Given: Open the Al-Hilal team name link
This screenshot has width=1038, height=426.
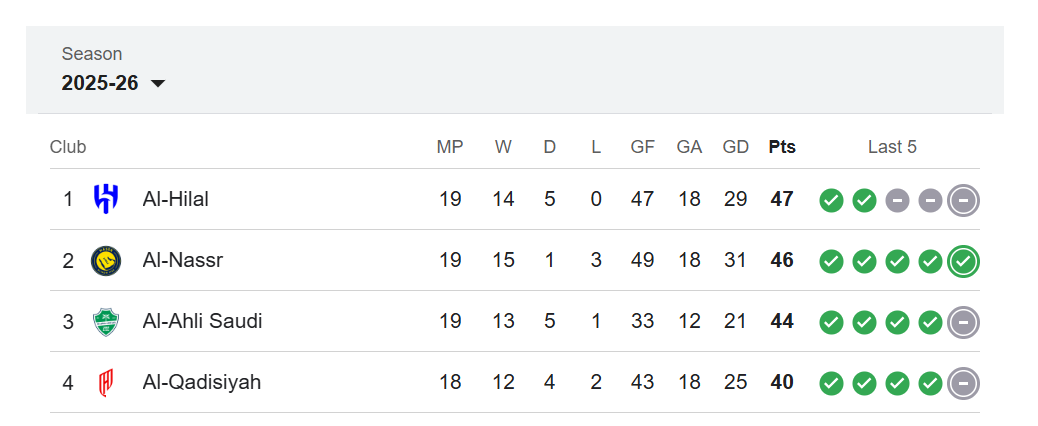Looking at the screenshot, I should click(176, 199).
